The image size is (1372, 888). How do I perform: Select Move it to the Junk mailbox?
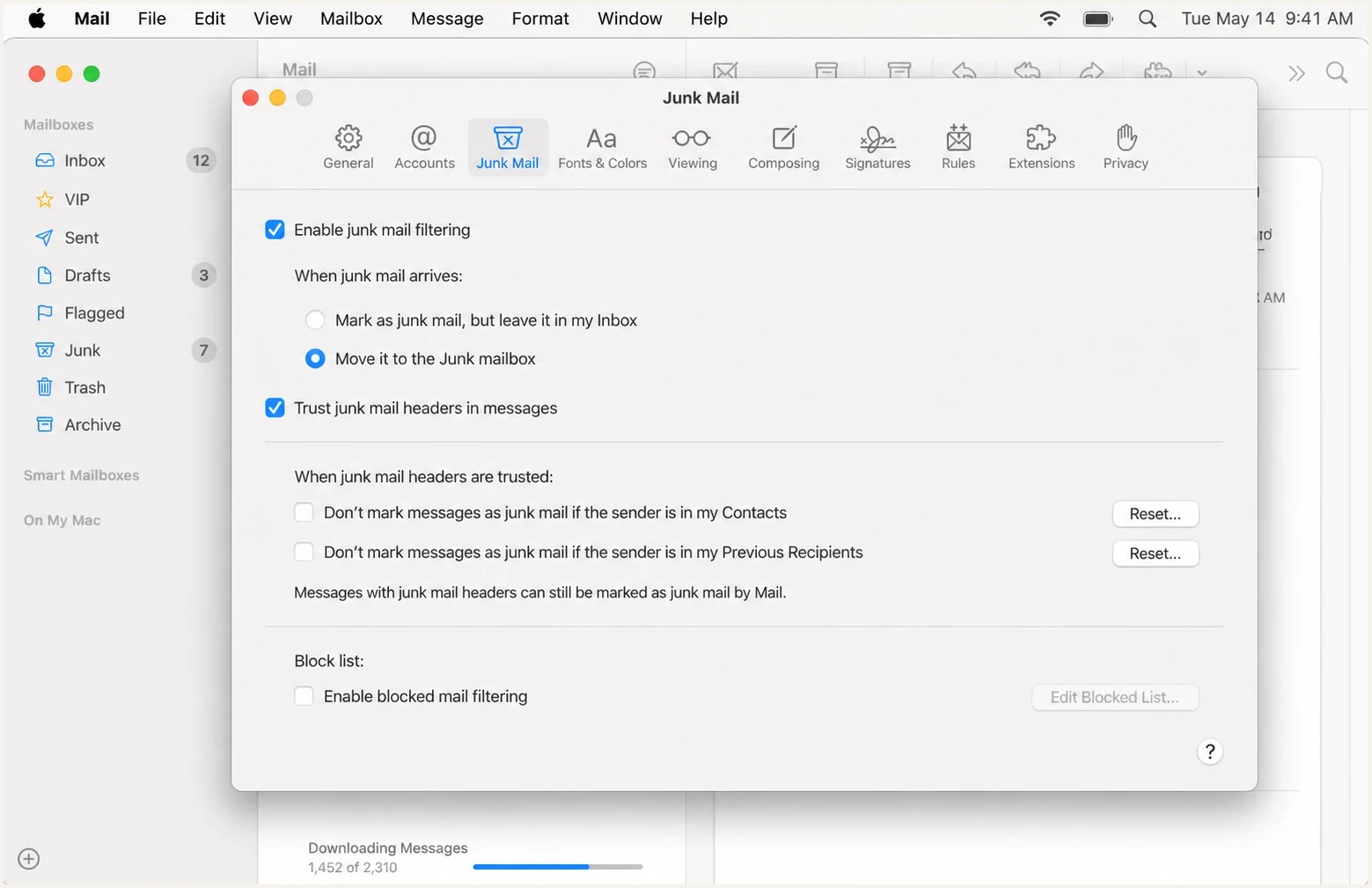click(x=315, y=359)
